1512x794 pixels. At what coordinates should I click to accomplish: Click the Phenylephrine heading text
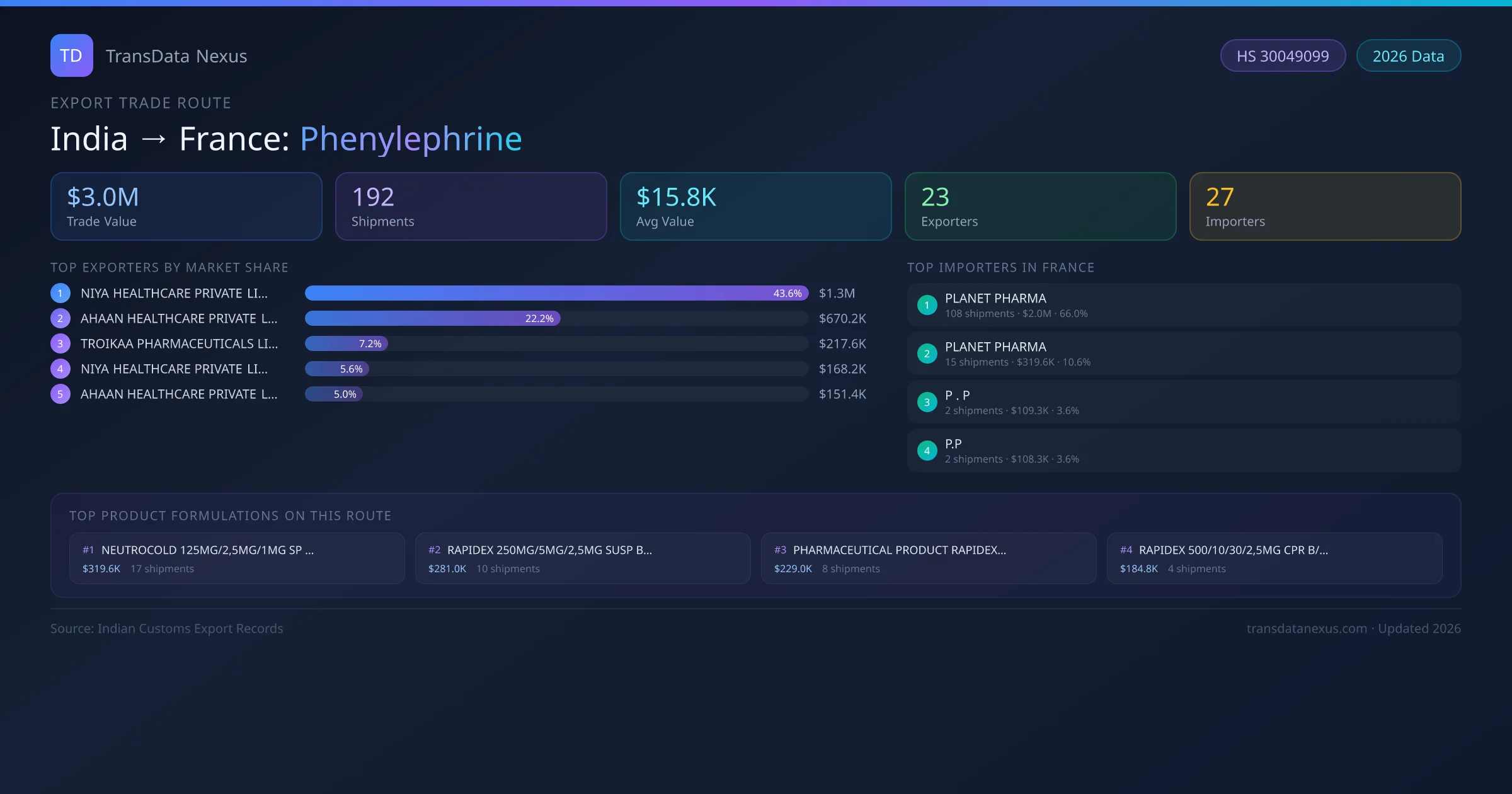pos(410,138)
